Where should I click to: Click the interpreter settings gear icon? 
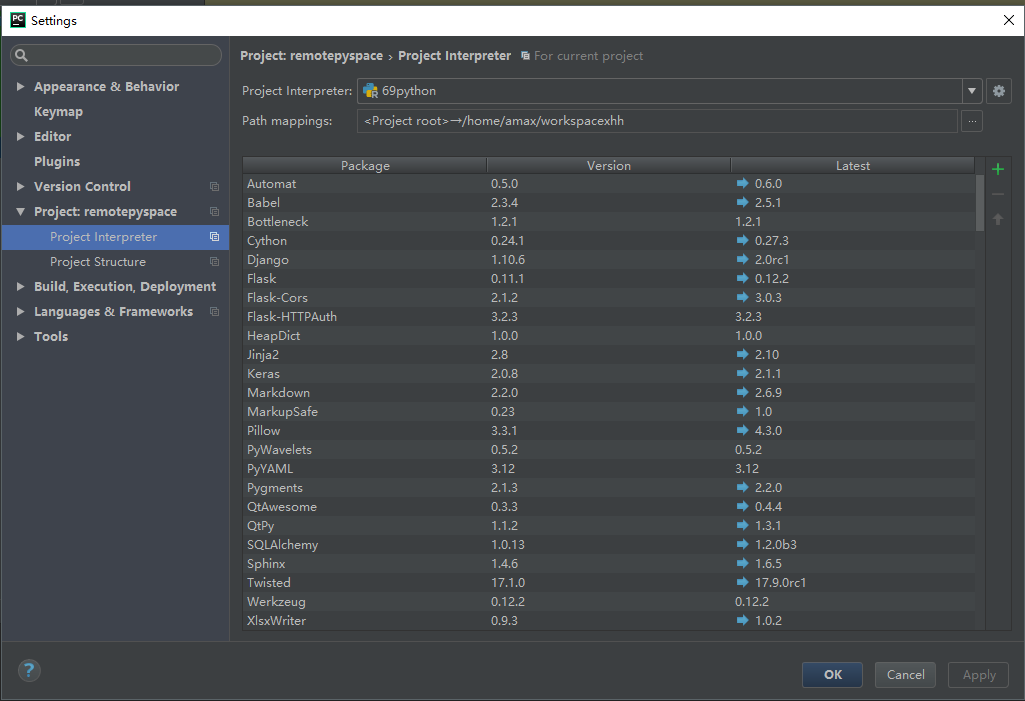[998, 91]
